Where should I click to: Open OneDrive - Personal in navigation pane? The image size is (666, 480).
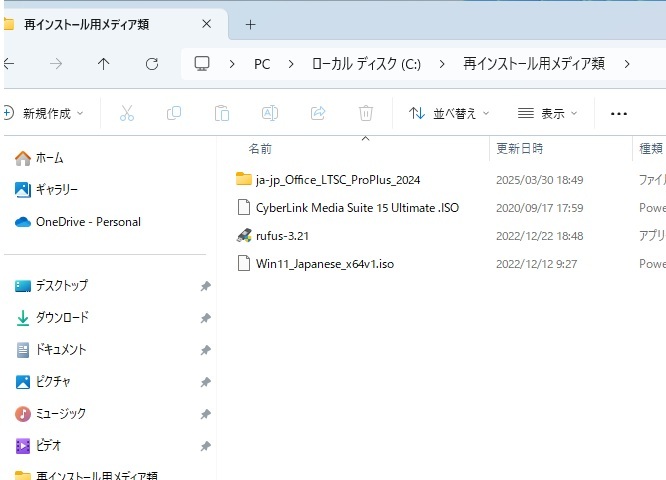point(77,222)
